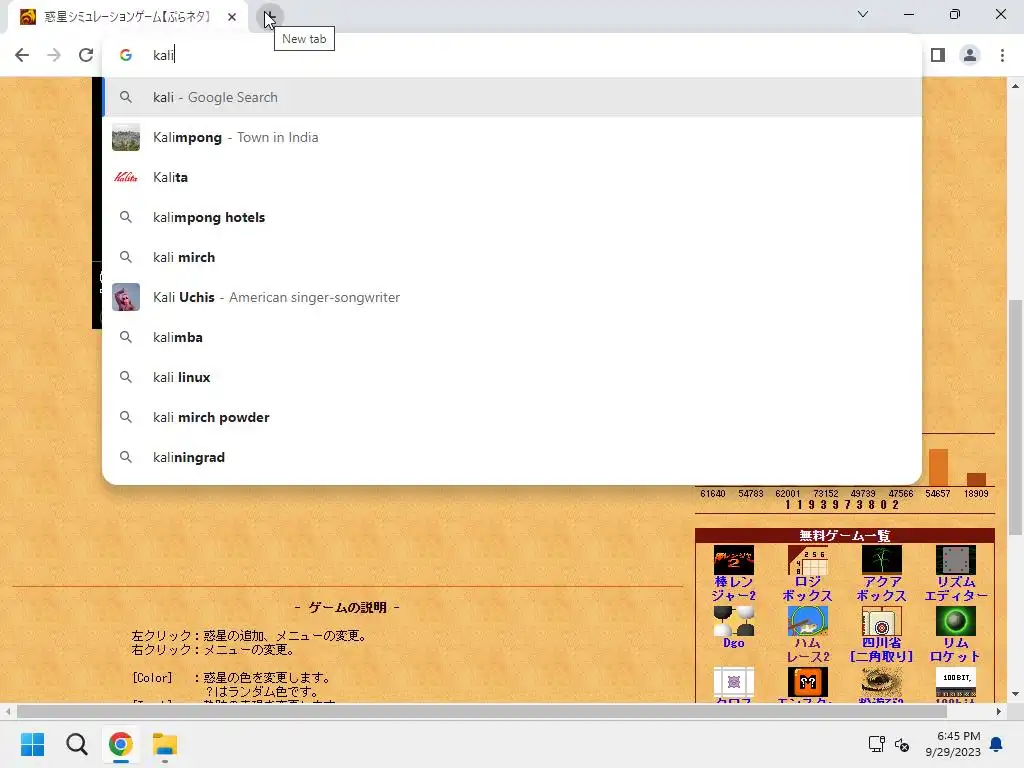Open アクアボックス game icon
The height and width of the screenshot is (768, 1024).
(882, 560)
